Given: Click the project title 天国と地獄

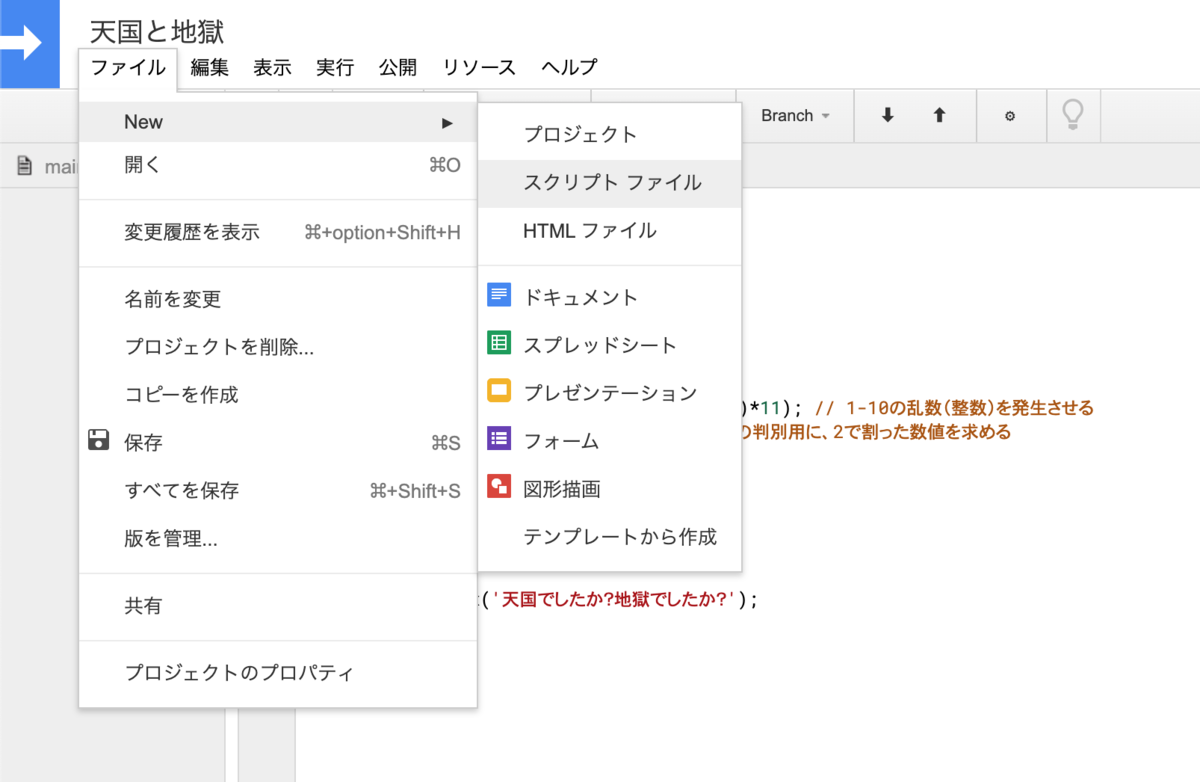Looking at the screenshot, I should click(x=157, y=32).
